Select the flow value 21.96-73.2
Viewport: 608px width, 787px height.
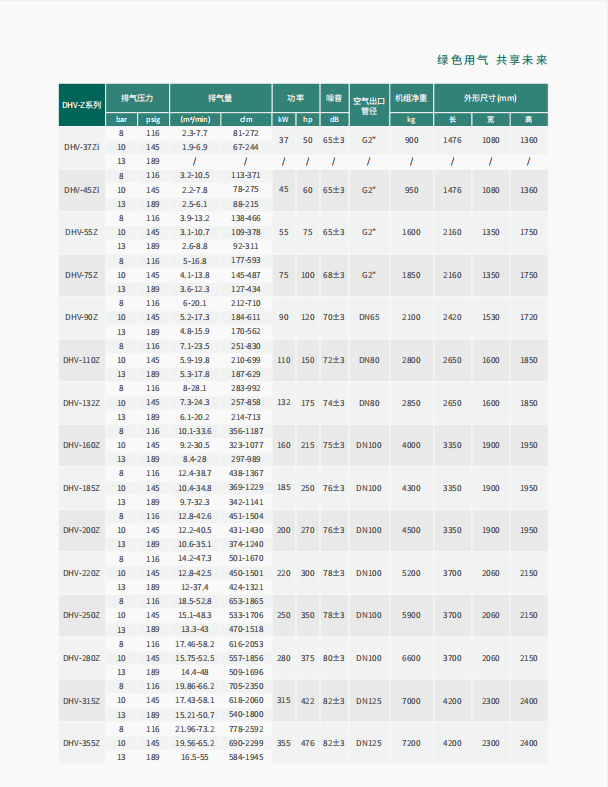coord(195,729)
